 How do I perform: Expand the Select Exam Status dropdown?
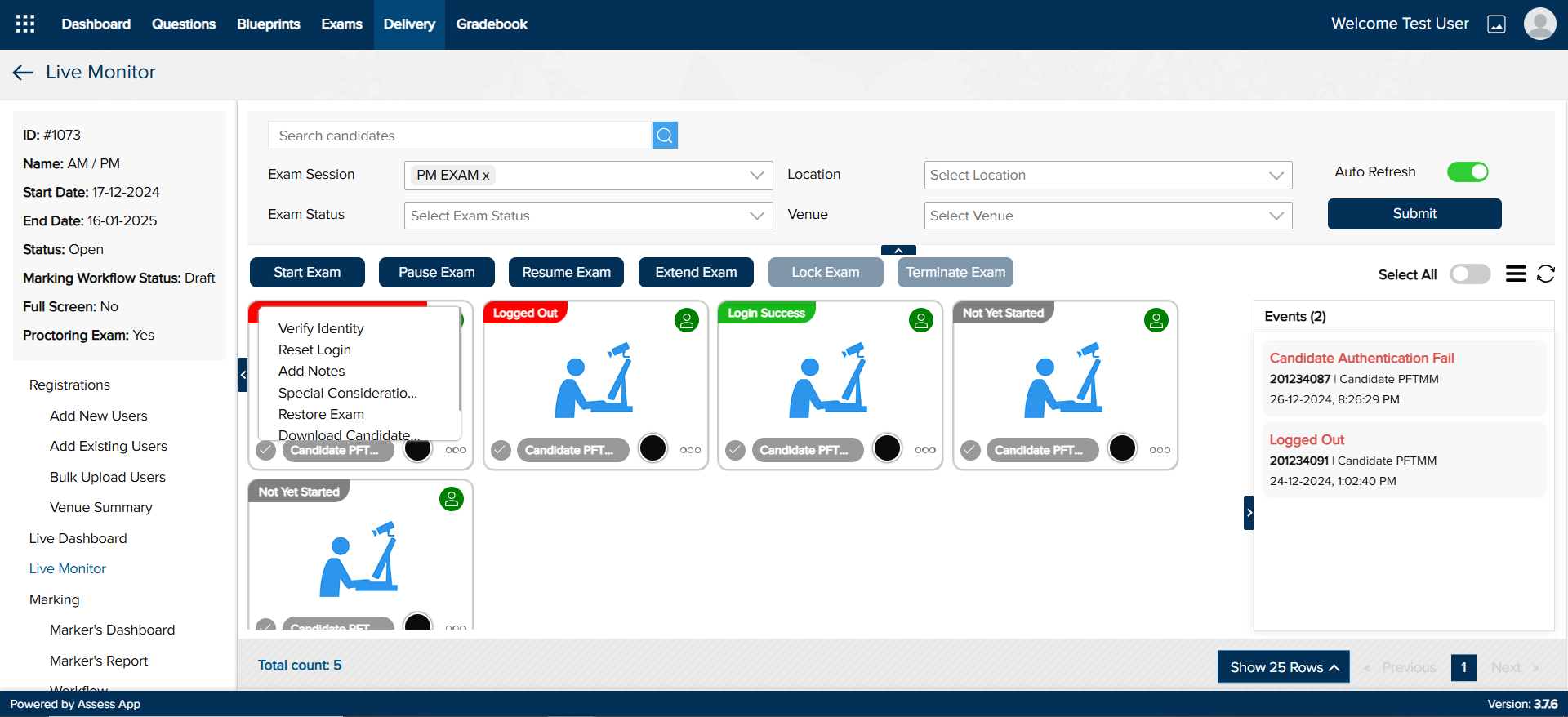tap(588, 216)
